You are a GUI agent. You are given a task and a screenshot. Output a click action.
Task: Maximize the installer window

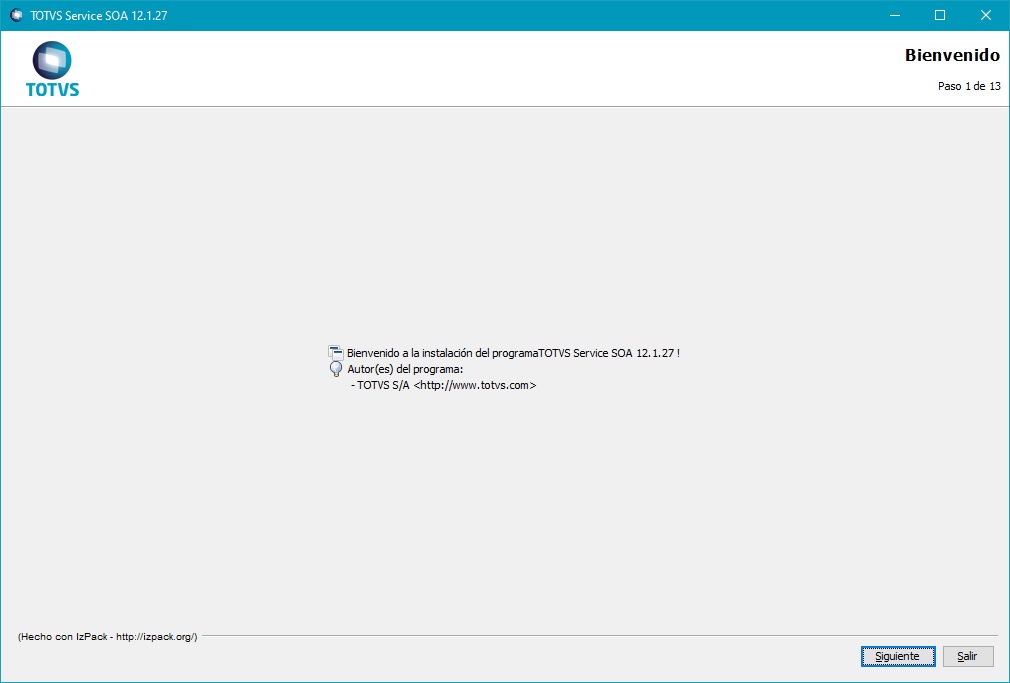(x=940, y=15)
